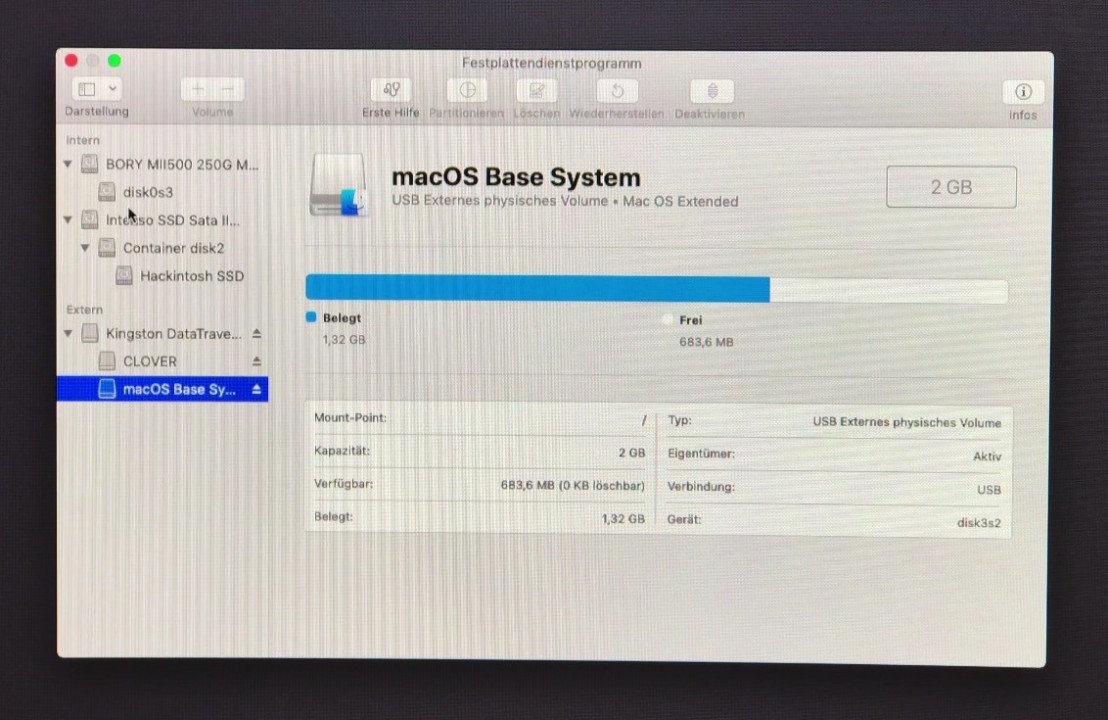Screen dimensions: 1108x720
Task: Open the Partitionieren tool
Action: [467, 90]
